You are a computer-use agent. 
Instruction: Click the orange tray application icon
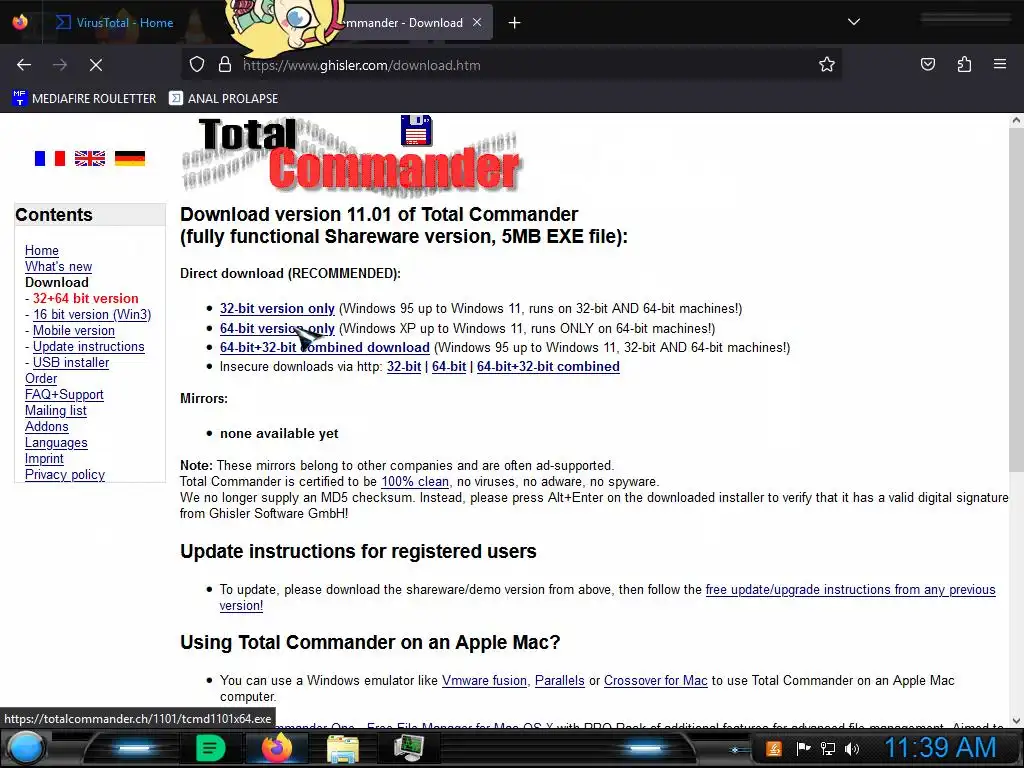(774, 748)
